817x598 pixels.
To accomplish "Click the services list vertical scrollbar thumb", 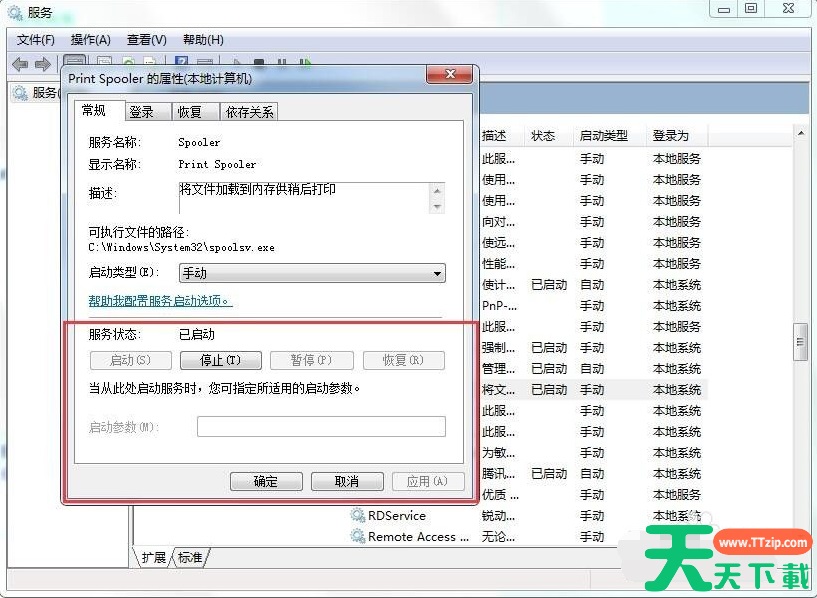I will 800,341.
